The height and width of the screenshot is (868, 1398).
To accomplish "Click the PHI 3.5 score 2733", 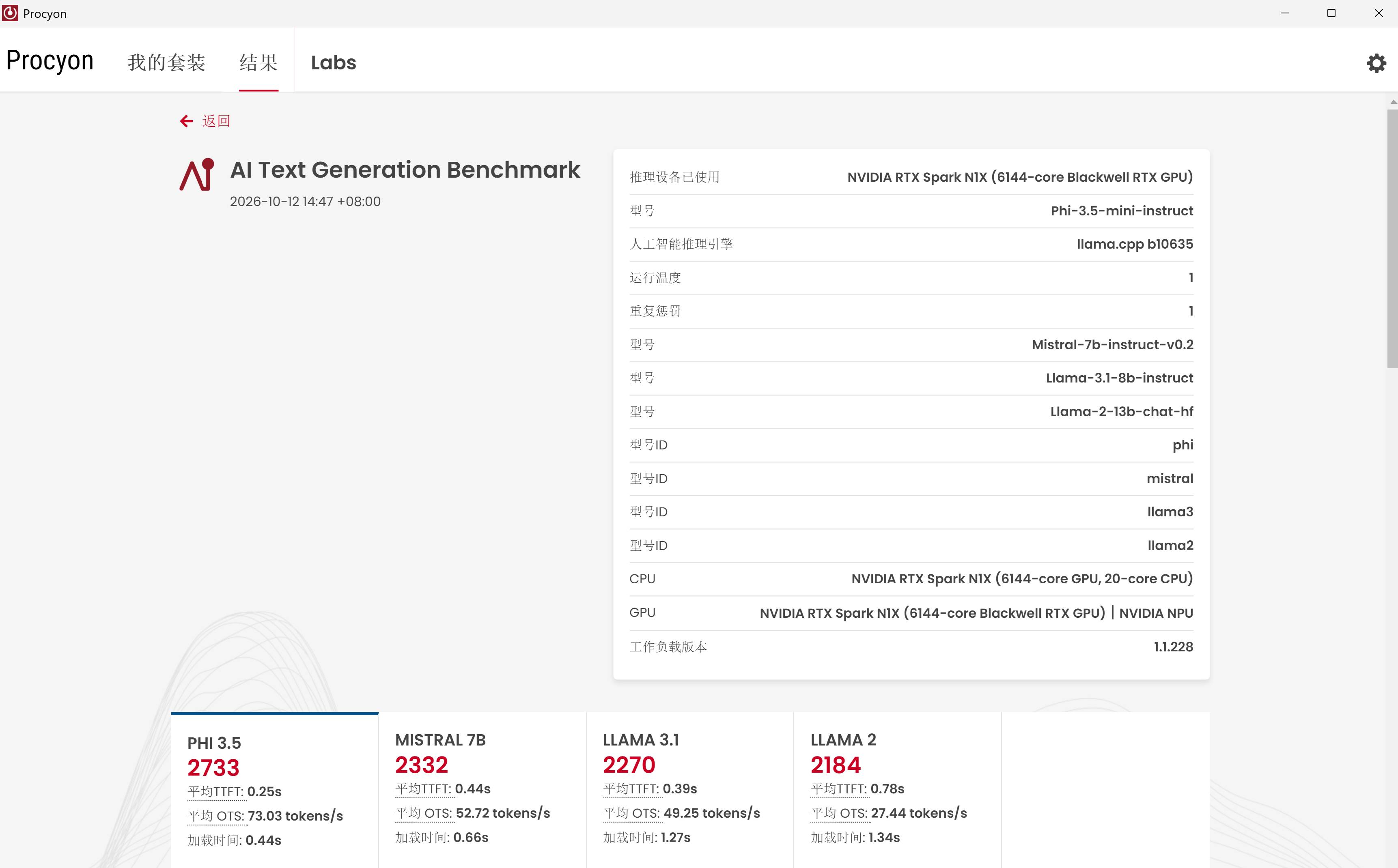I will 213,767.
